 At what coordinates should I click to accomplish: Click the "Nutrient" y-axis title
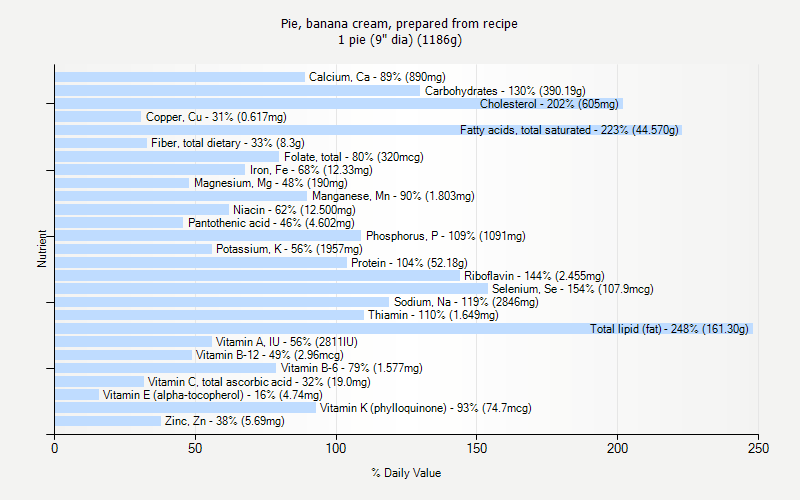42,249
